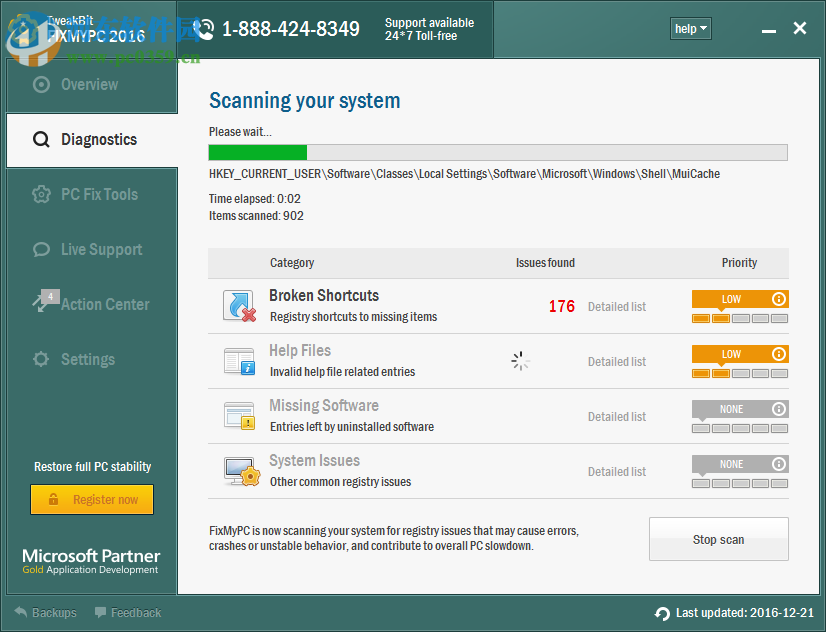Click the Live Support chat bubble icon

[x=41, y=250]
